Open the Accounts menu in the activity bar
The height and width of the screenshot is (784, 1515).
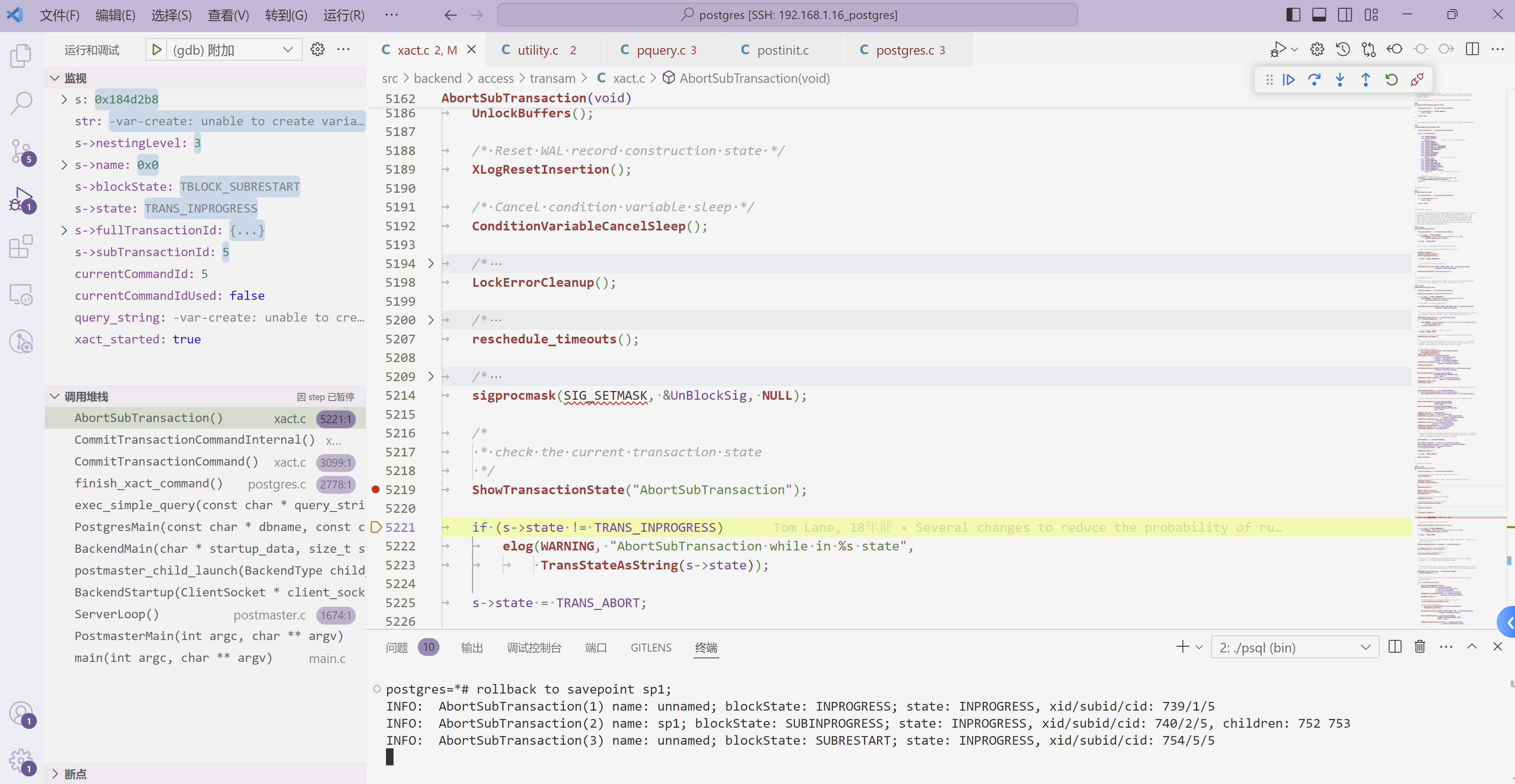[21, 713]
